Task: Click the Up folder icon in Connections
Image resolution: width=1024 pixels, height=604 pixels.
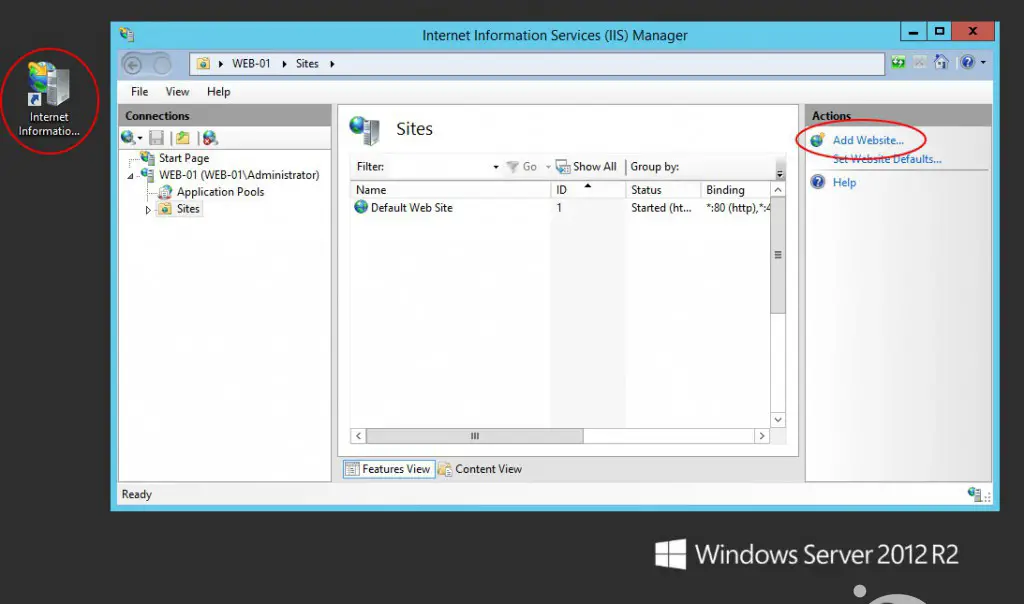Action: pyautogui.click(x=183, y=138)
